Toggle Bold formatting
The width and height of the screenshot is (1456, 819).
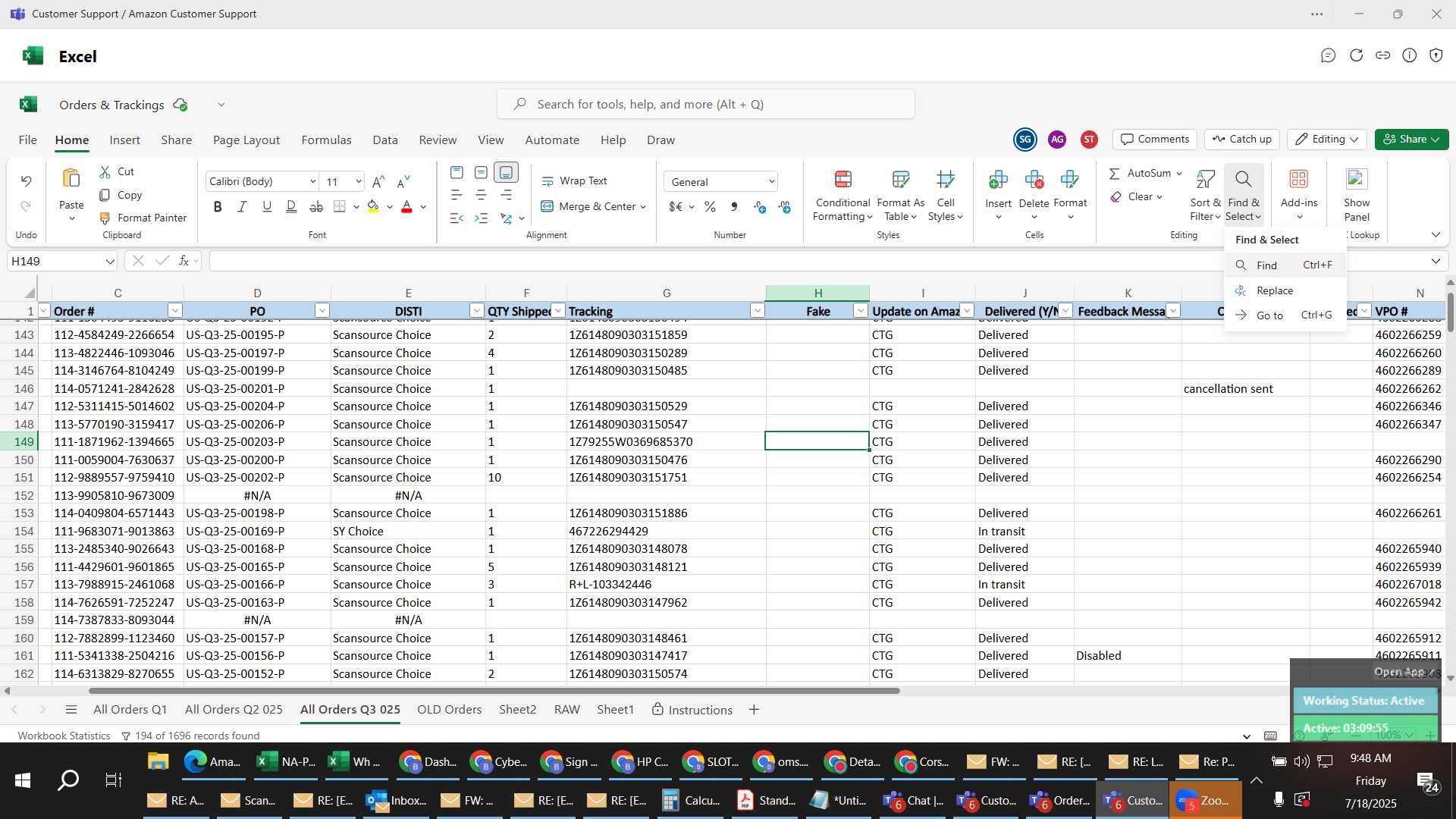coord(218,206)
